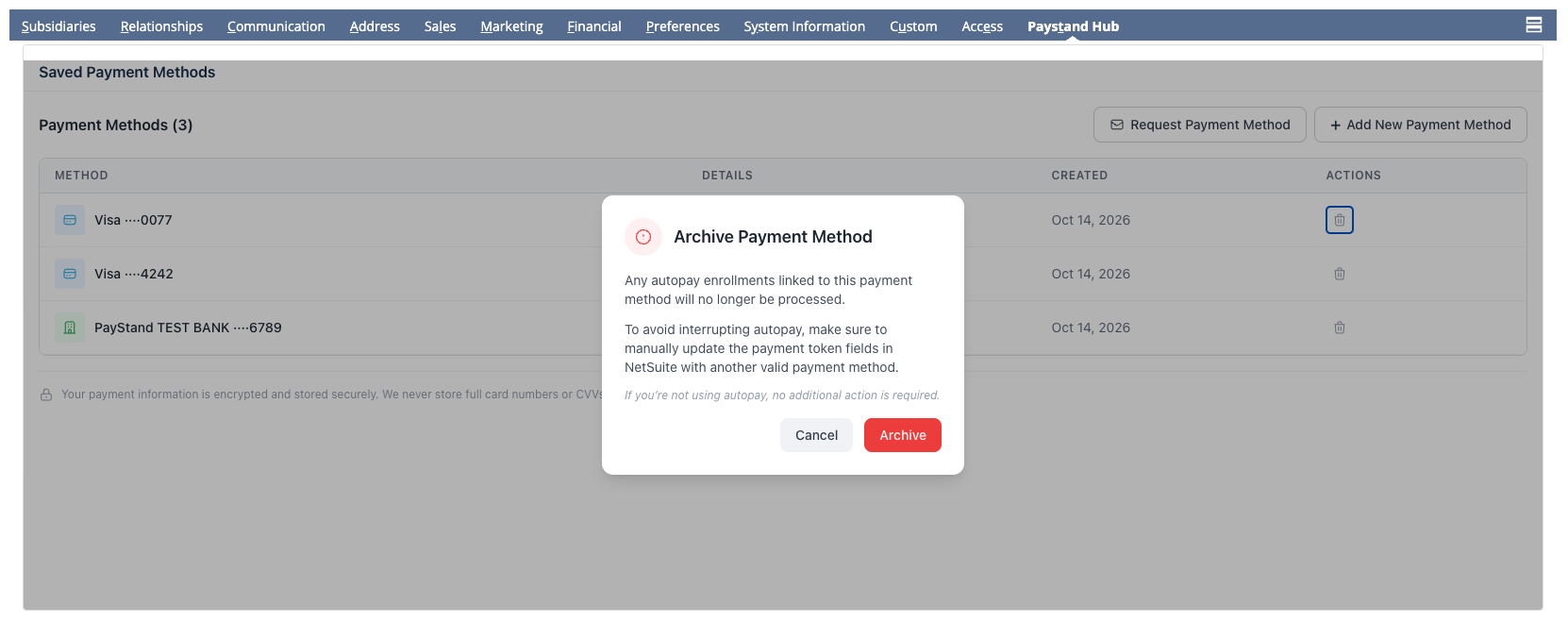The width and height of the screenshot is (1568, 622).
Task: Switch to the Relationships tab
Action: [x=161, y=26]
